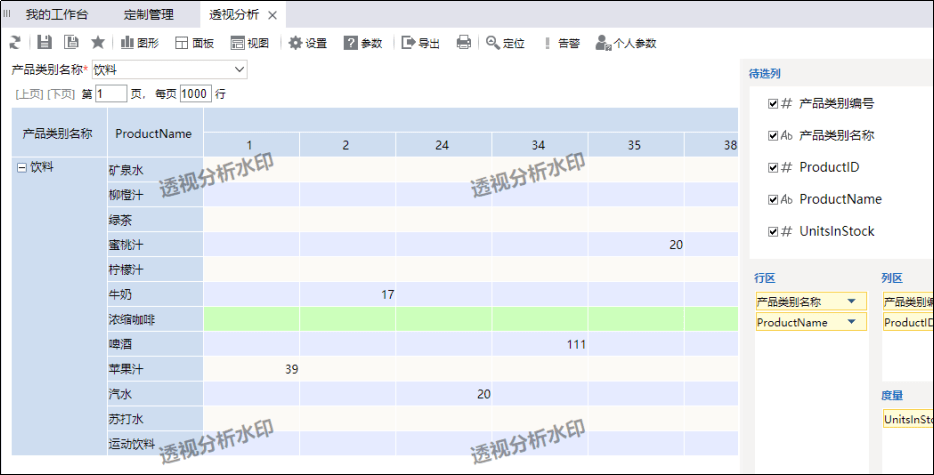Click the 产品类别 field in 列区
The image size is (934, 475).
pos(908,302)
